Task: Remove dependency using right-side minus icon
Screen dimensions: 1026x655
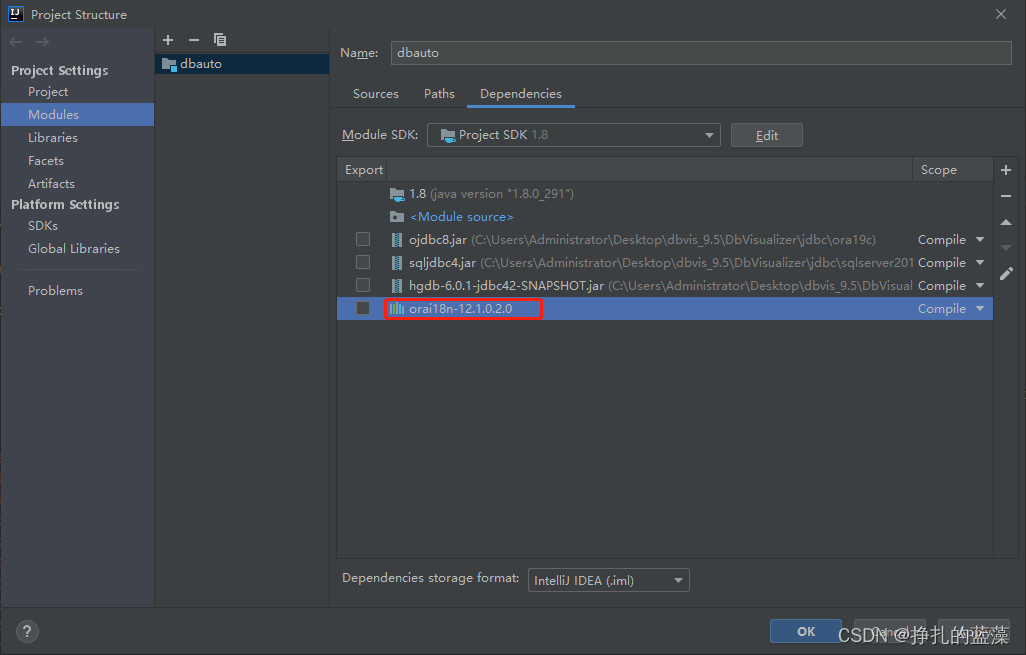Action: (x=1006, y=196)
